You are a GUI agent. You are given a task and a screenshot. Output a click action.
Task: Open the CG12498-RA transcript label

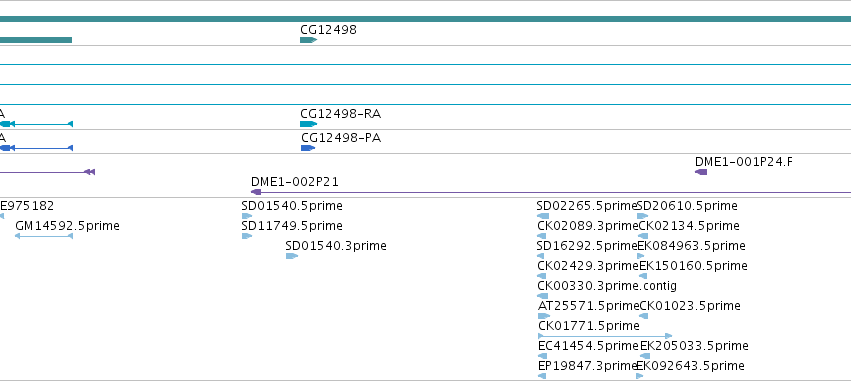click(340, 114)
